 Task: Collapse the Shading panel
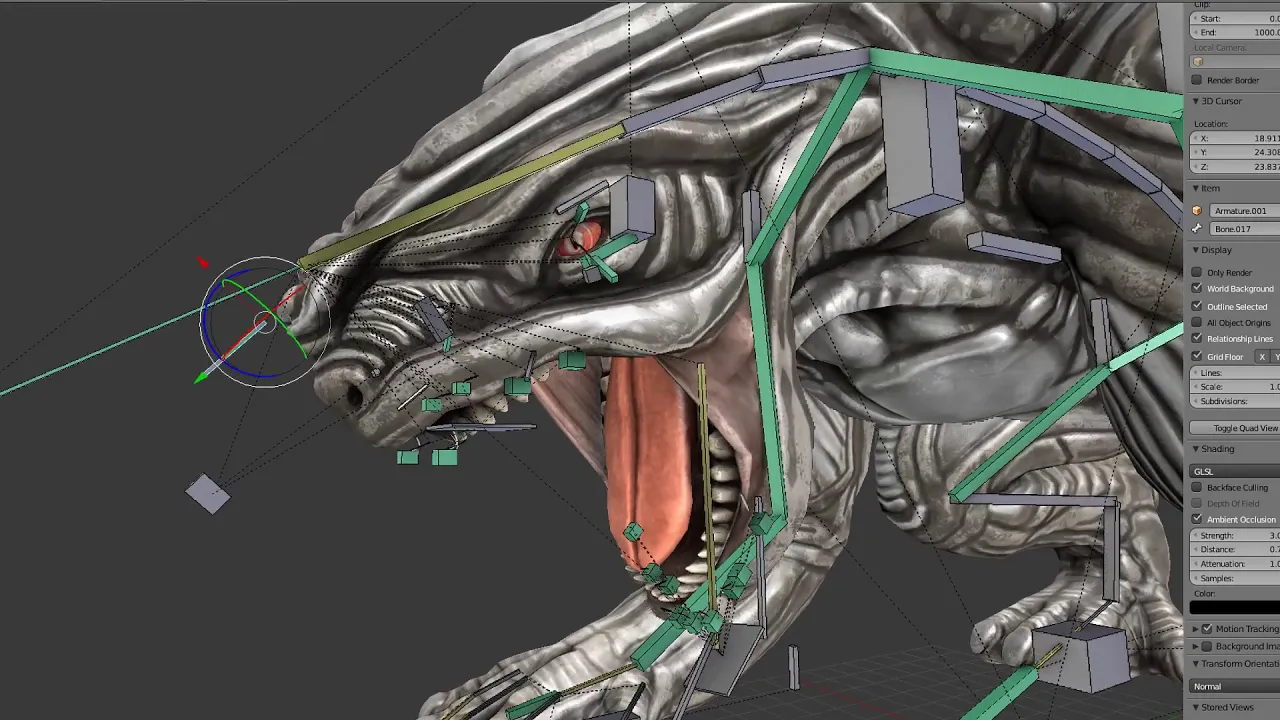tap(1195, 449)
